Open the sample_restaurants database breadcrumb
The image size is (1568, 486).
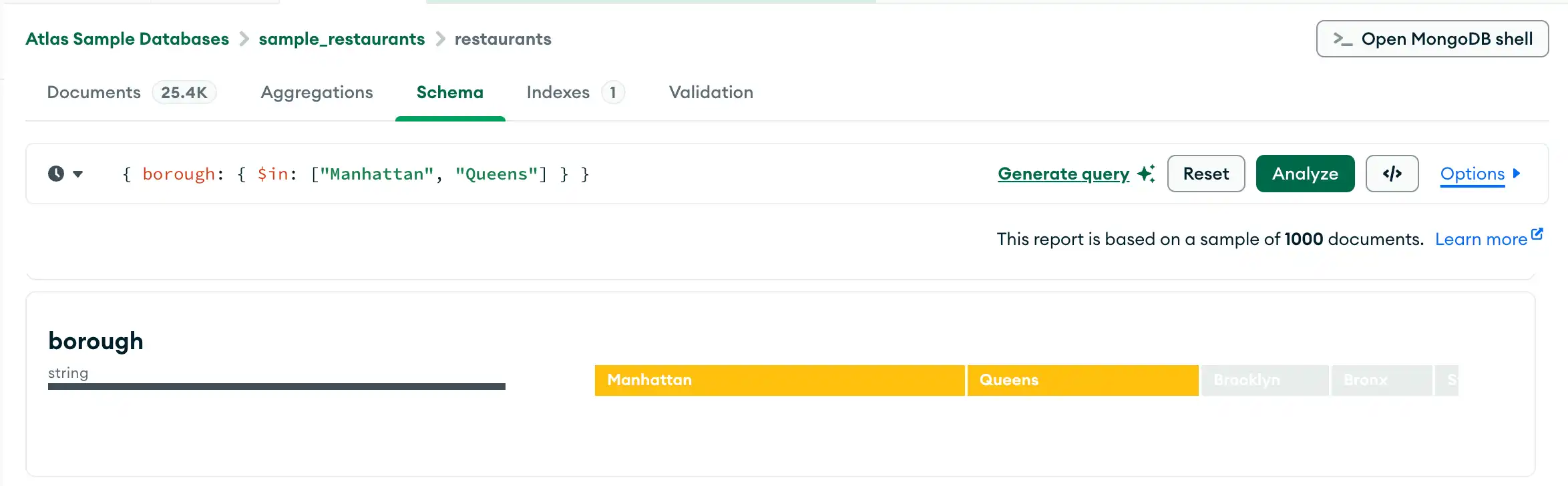pos(341,39)
